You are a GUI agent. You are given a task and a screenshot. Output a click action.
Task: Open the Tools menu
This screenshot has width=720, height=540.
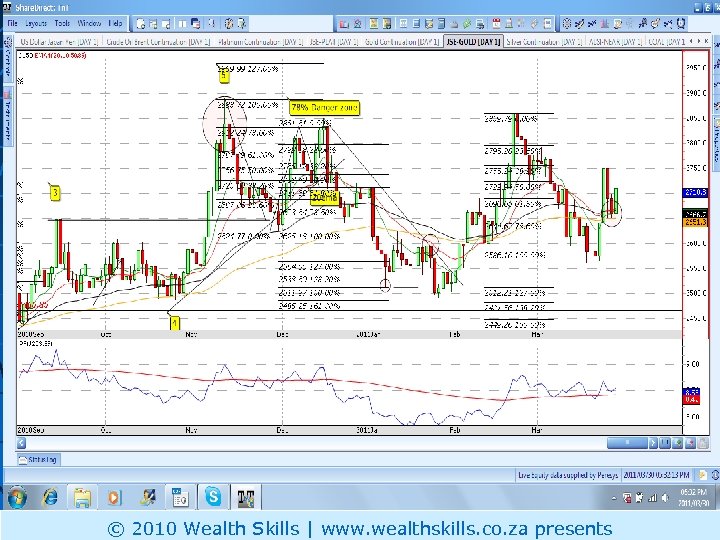pyautogui.click(x=62, y=23)
